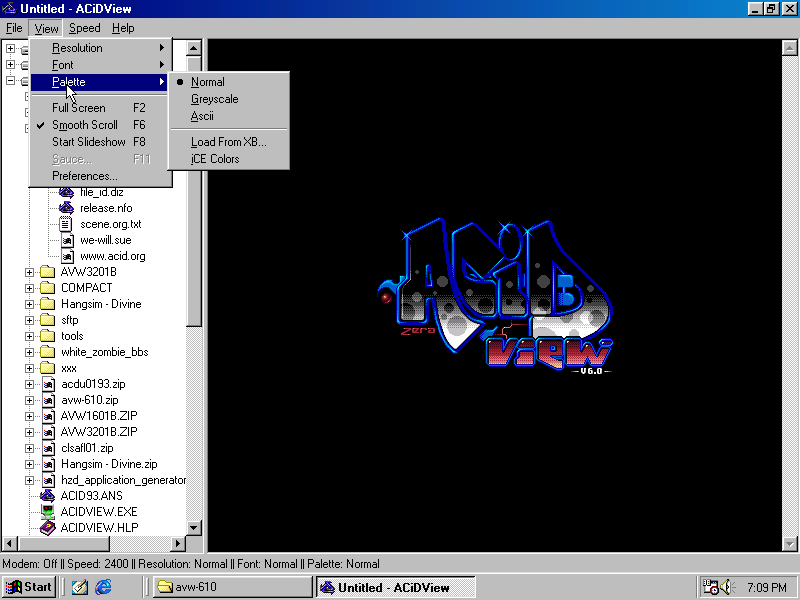The width and height of the screenshot is (800, 600).
Task: Toggle the Smooth Scroll option off
Action: pyautogui.click(x=84, y=125)
